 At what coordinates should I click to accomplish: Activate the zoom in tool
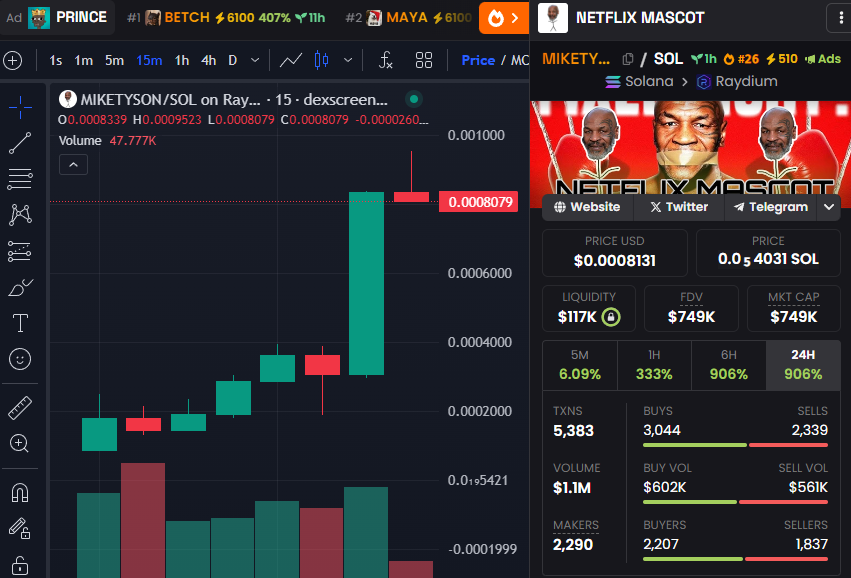tap(20, 443)
